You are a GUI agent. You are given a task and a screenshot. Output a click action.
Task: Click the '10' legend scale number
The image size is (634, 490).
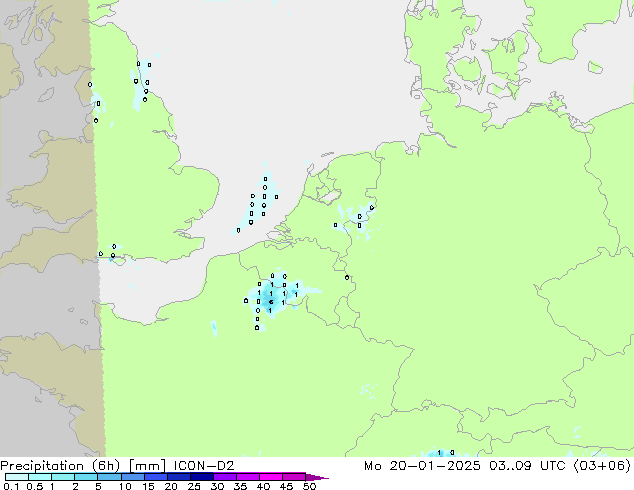click(x=125, y=486)
